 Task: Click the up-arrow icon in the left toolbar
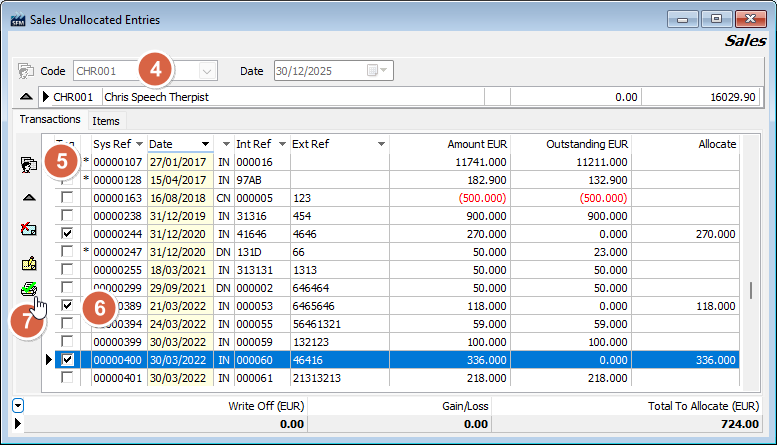coord(29,198)
